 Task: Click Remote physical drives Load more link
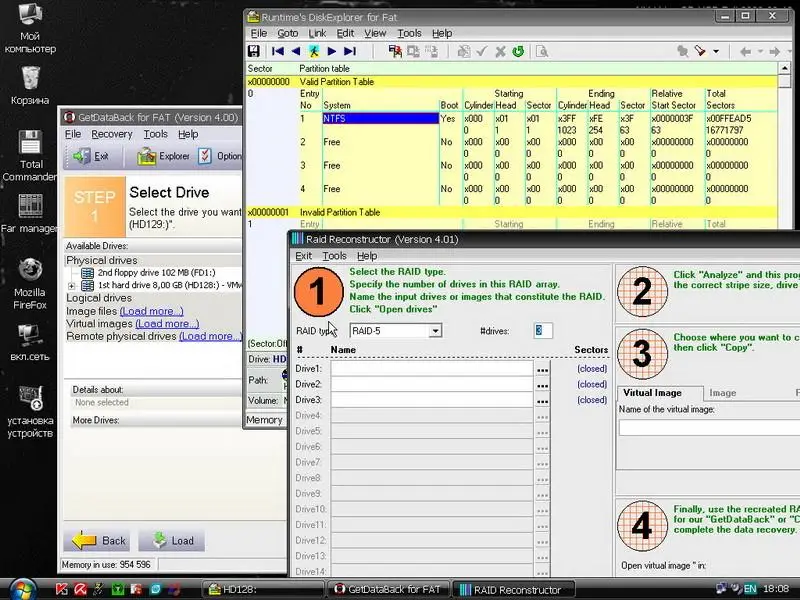[x=210, y=336]
